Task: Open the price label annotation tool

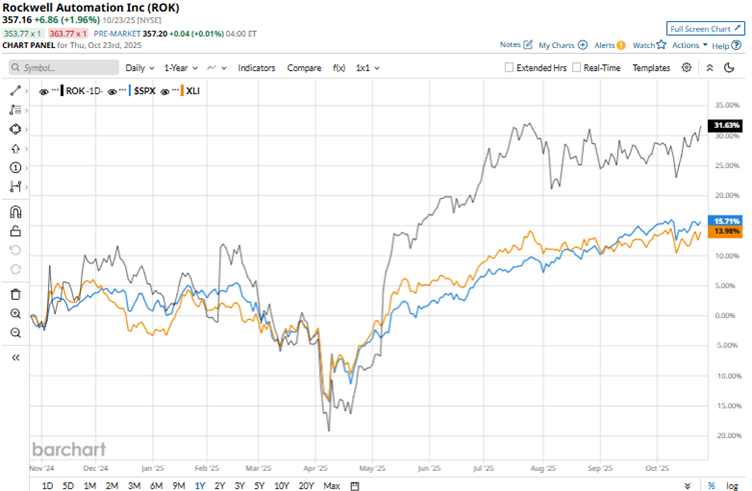Action: tap(15, 167)
